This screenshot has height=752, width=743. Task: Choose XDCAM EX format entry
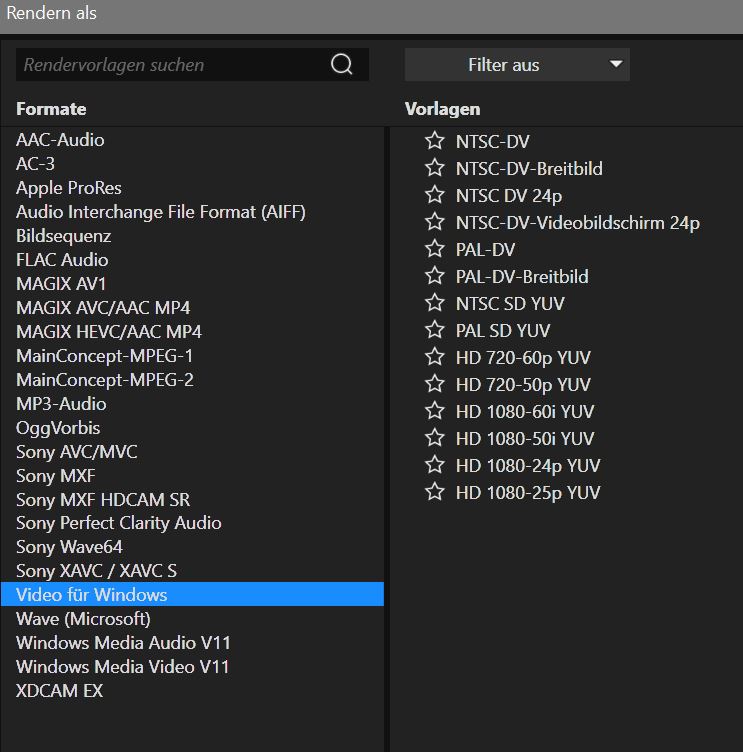click(x=59, y=691)
